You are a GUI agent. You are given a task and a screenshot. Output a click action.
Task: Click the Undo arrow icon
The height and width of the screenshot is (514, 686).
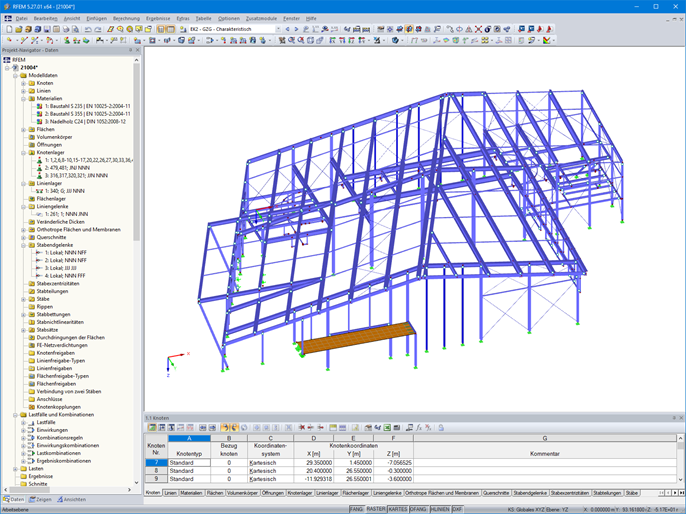[x=88, y=29]
